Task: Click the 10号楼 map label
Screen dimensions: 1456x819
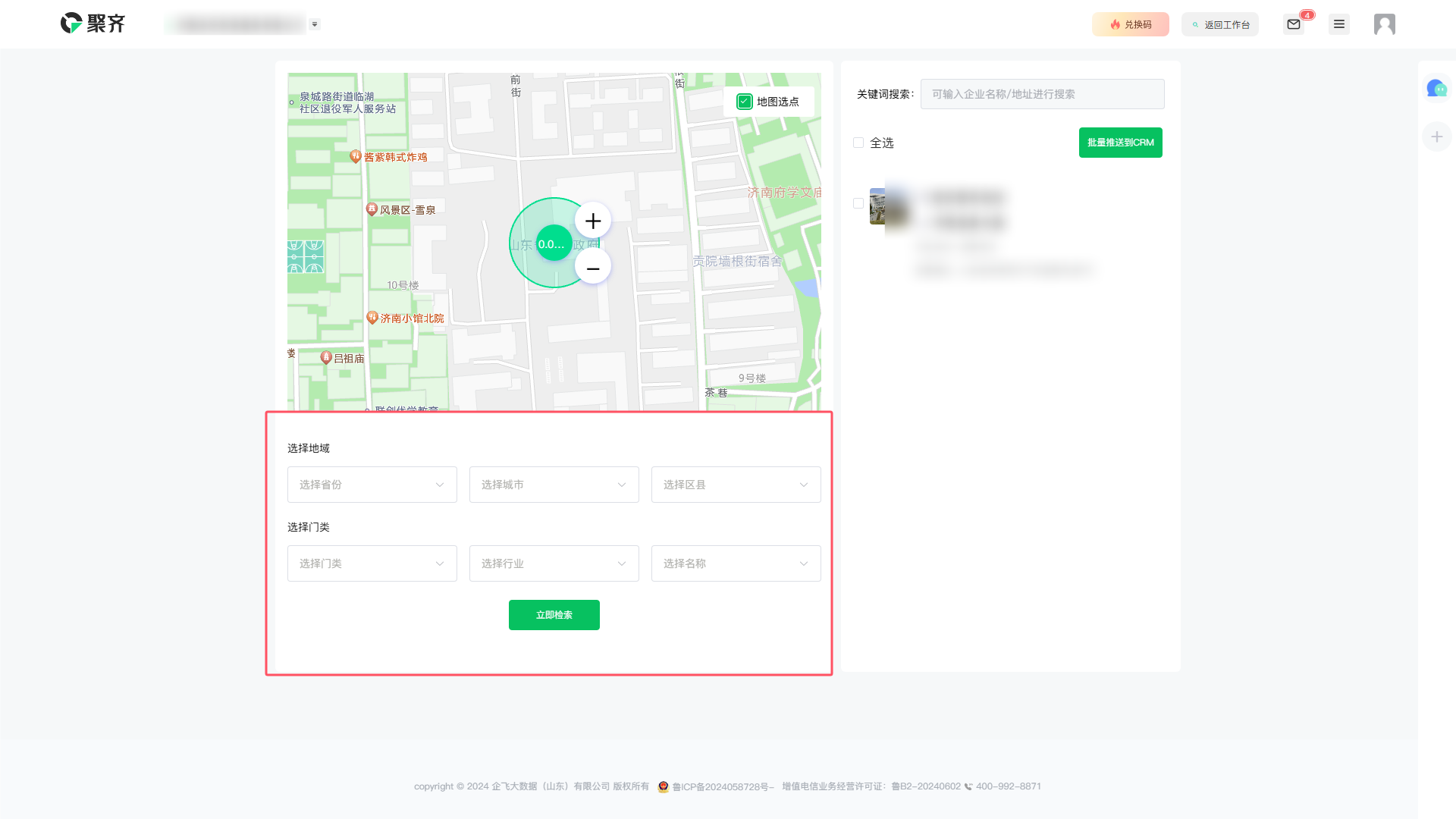Action: pyautogui.click(x=403, y=285)
